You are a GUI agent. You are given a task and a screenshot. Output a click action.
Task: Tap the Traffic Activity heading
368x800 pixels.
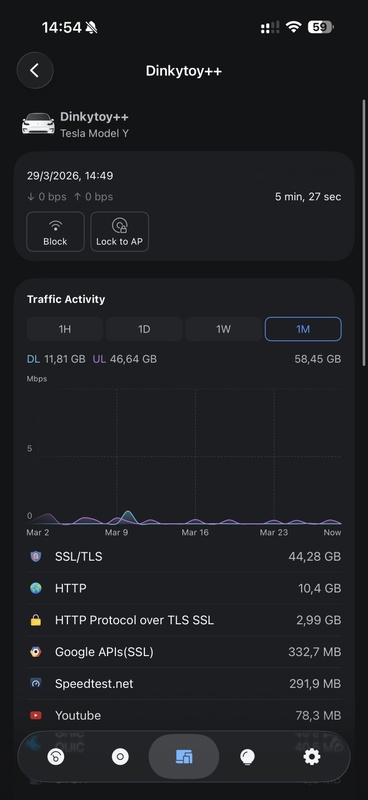pyautogui.click(x=66, y=299)
